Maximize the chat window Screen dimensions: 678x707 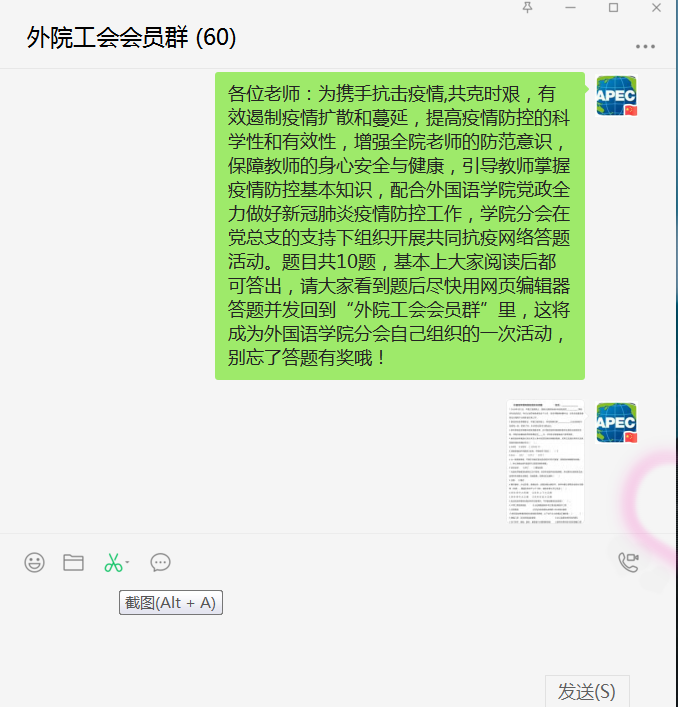point(613,8)
